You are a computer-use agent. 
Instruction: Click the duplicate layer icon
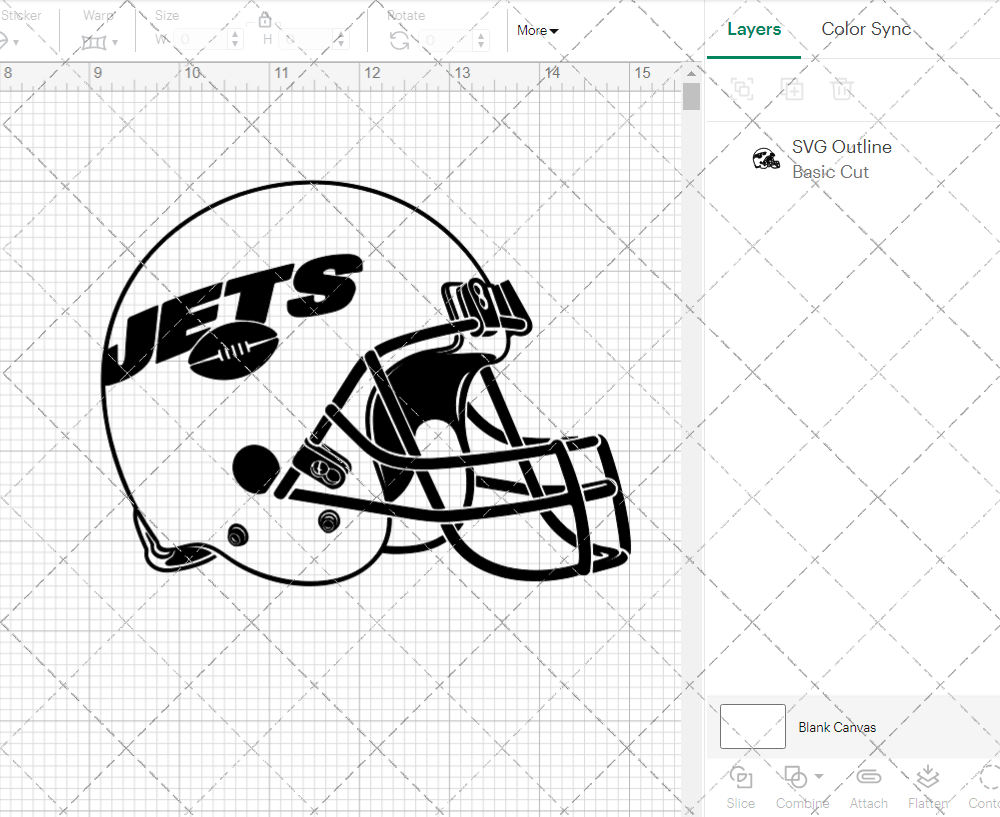792,89
